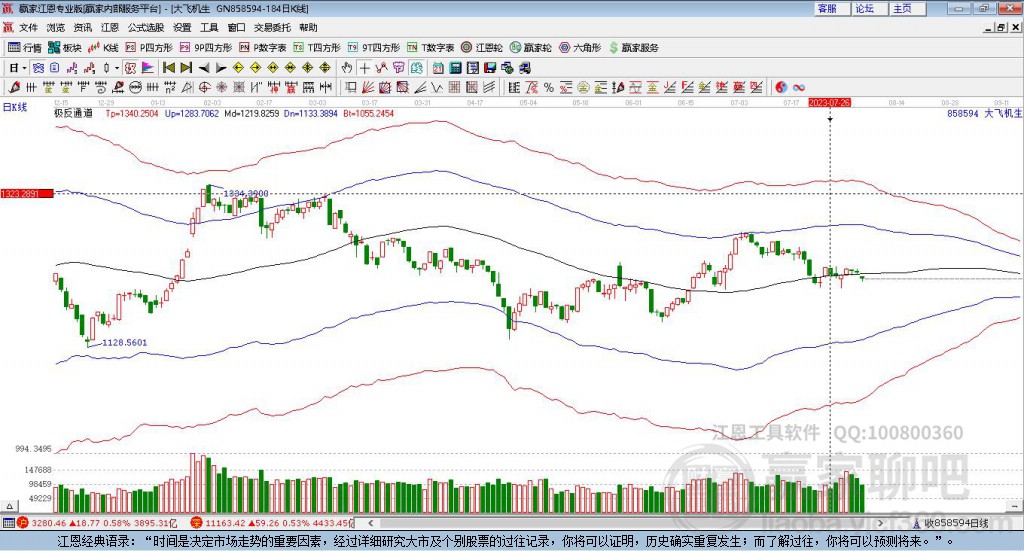The width and height of the screenshot is (1024, 551).
Task: Open the 六角形 hexagon tool
Action: (x=580, y=48)
